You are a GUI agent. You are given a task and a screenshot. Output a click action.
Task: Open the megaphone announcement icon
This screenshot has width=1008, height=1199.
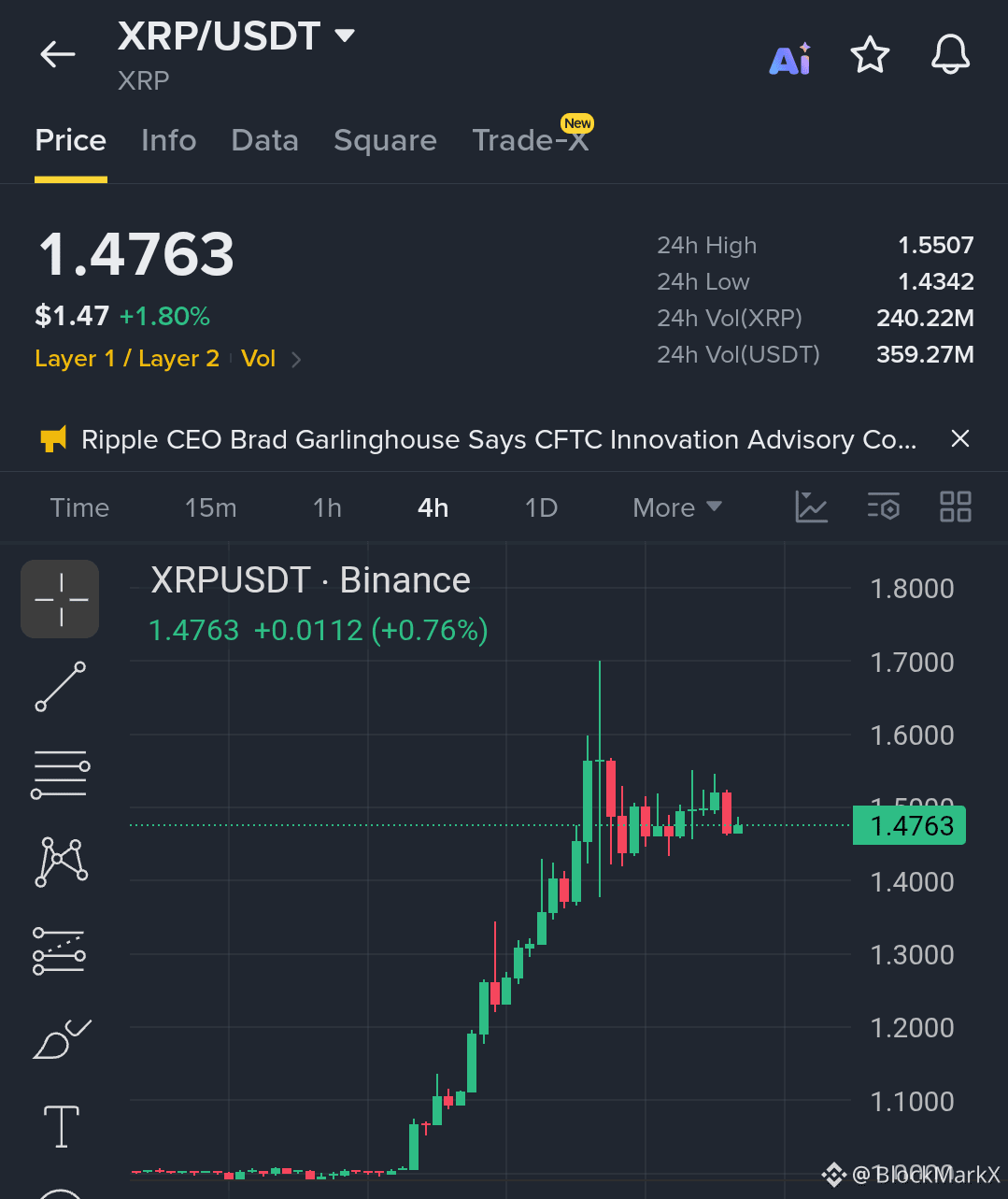tap(53, 439)
